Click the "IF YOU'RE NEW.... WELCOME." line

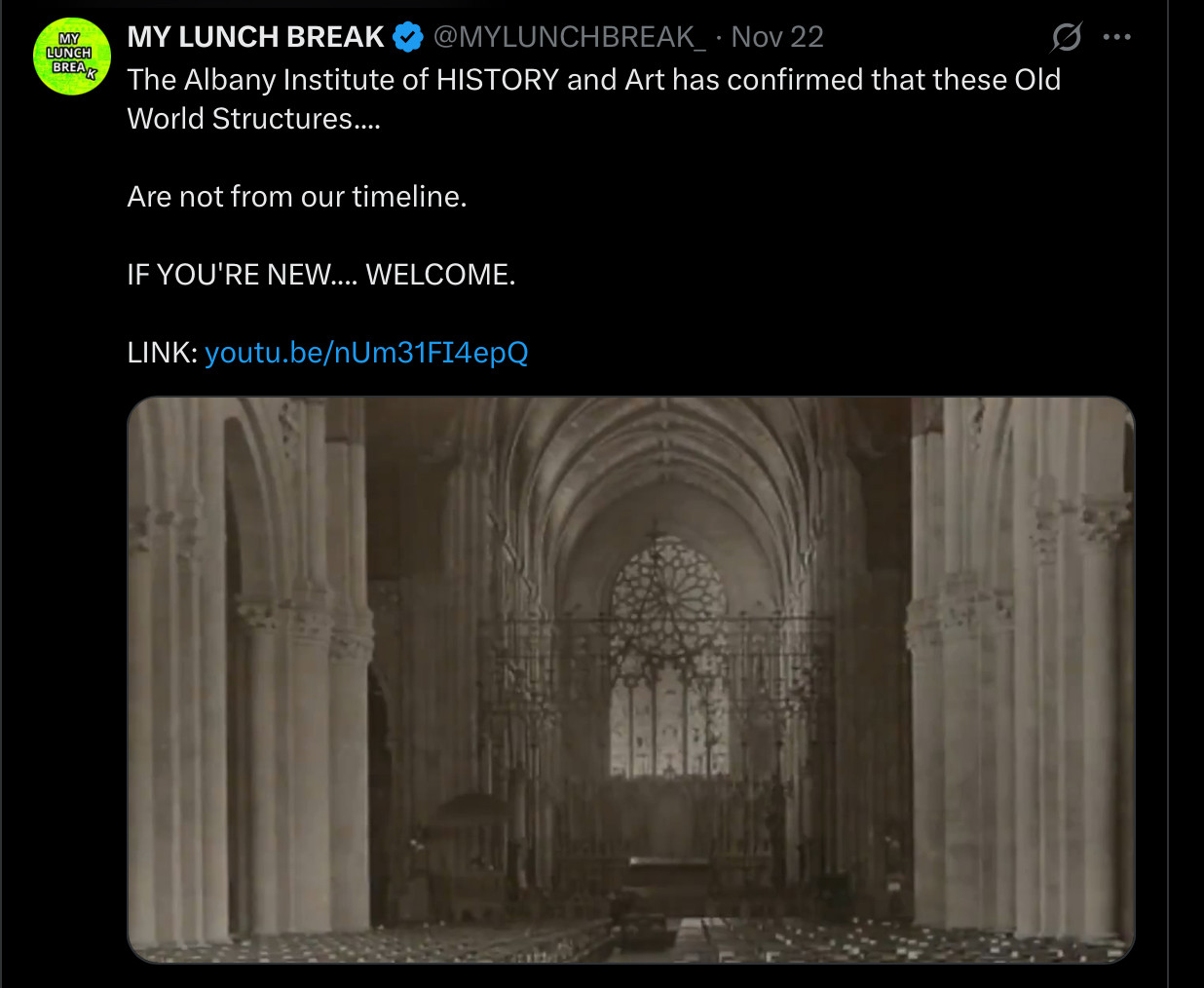(x=321, y=275)
